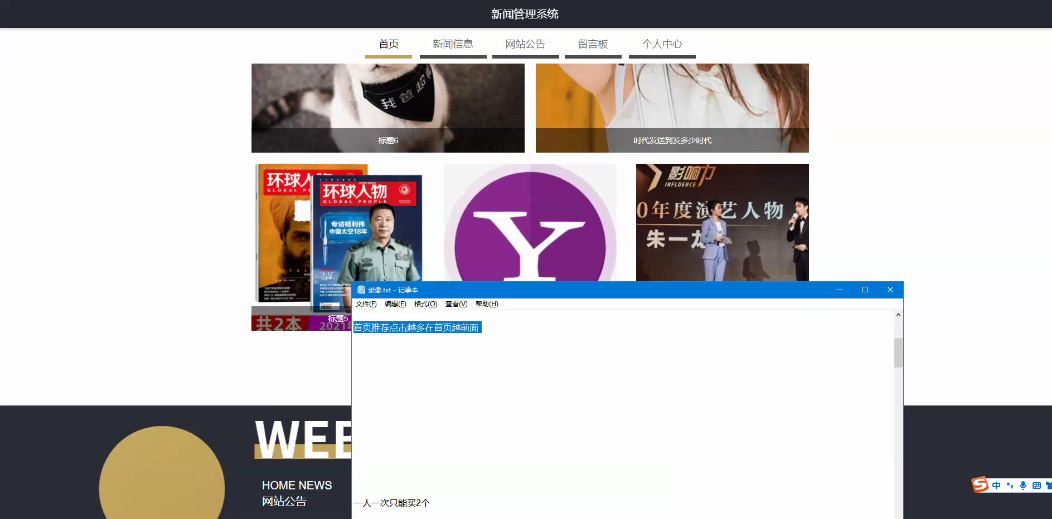Switch to the 留言板 tab
This screenshot has width=1052, height=519.
[593, 44]
